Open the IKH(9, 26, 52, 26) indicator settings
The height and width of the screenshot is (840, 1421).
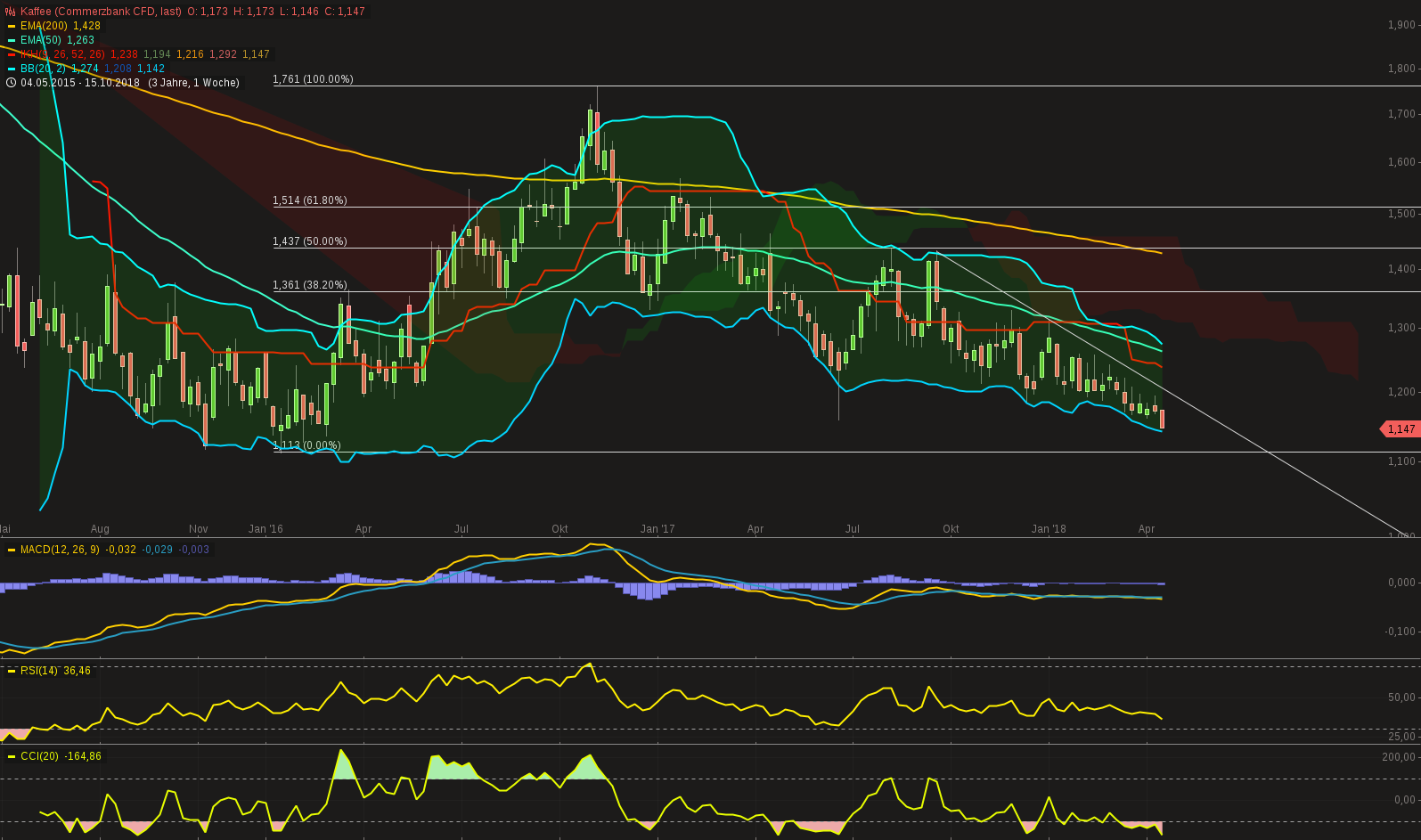click(62, 54)
